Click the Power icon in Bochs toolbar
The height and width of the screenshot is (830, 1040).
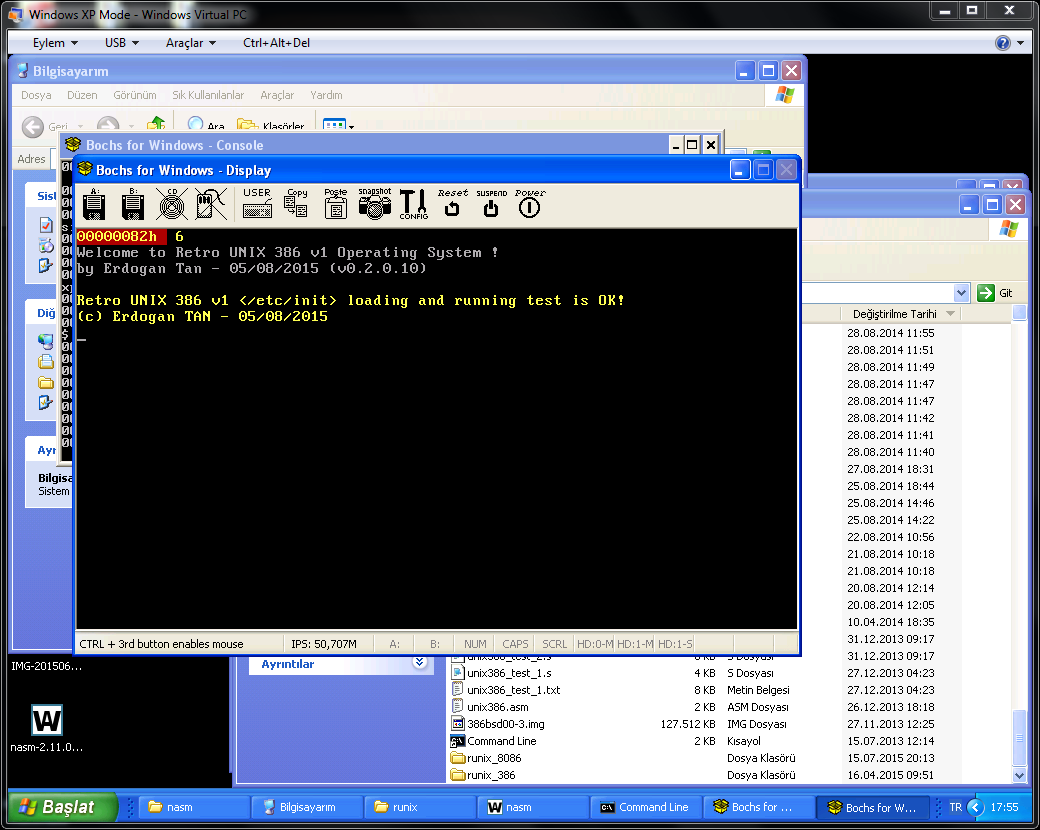[529, 203]
